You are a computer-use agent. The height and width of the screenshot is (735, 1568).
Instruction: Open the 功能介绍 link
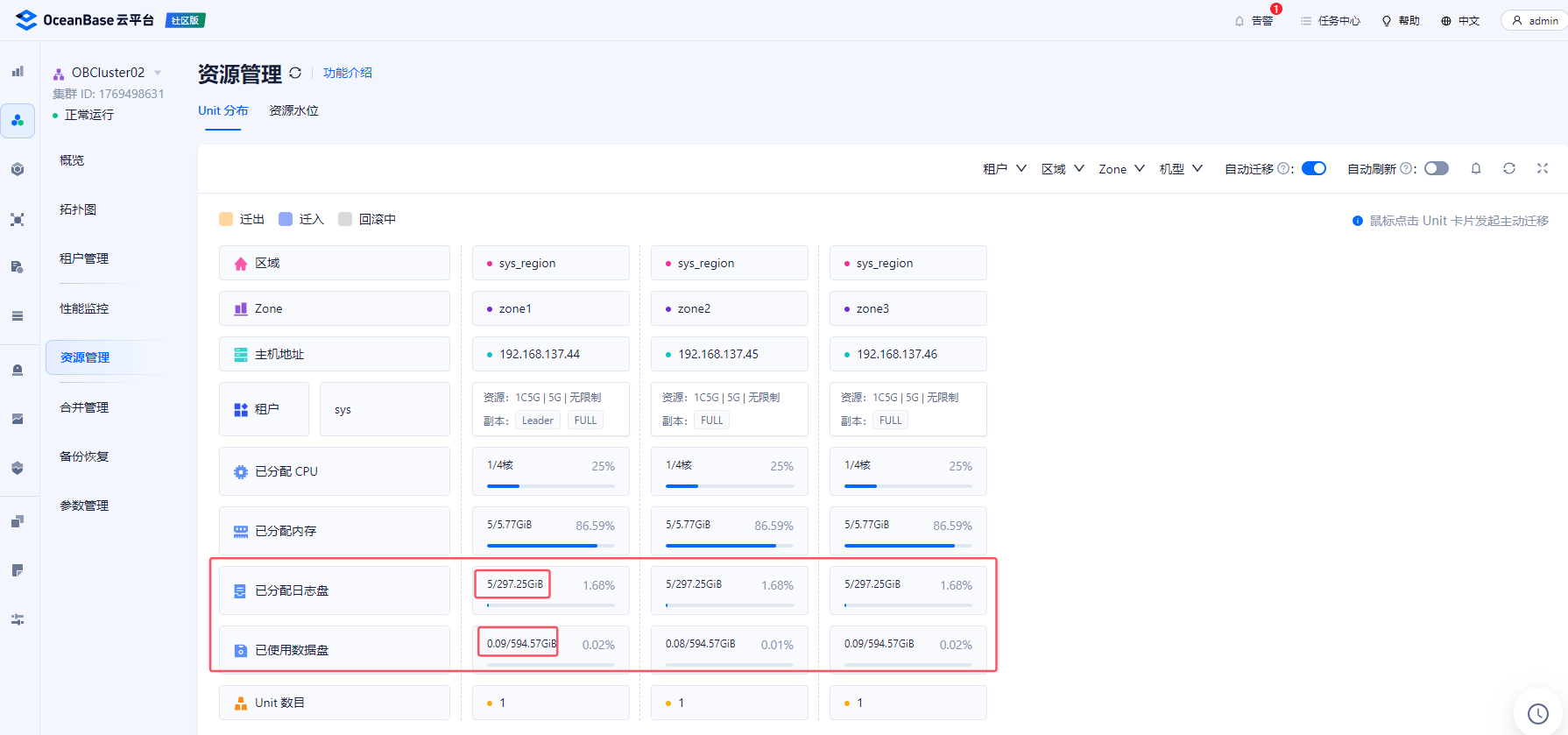[348, 73]
